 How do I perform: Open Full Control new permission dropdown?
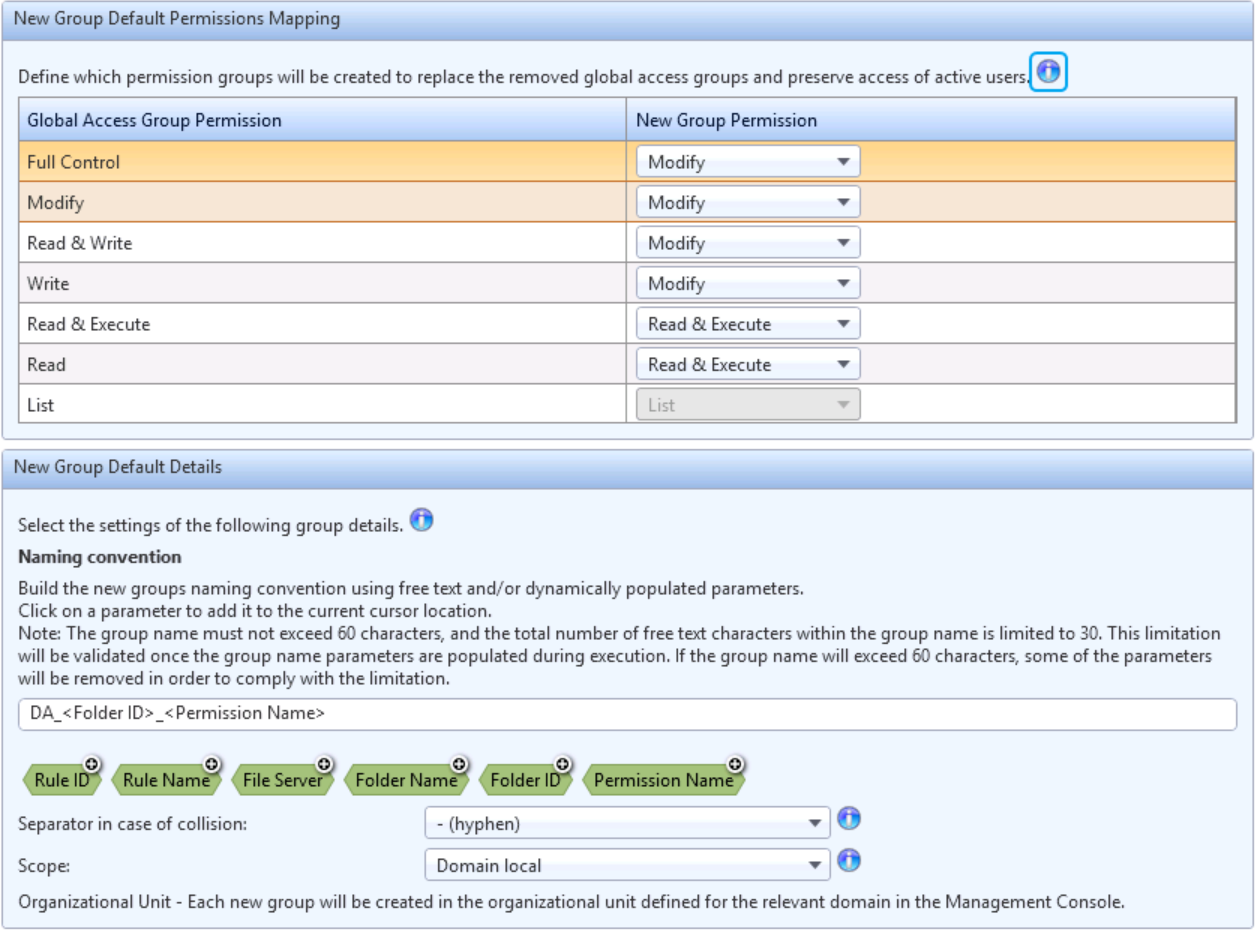(x=748, y=162)
